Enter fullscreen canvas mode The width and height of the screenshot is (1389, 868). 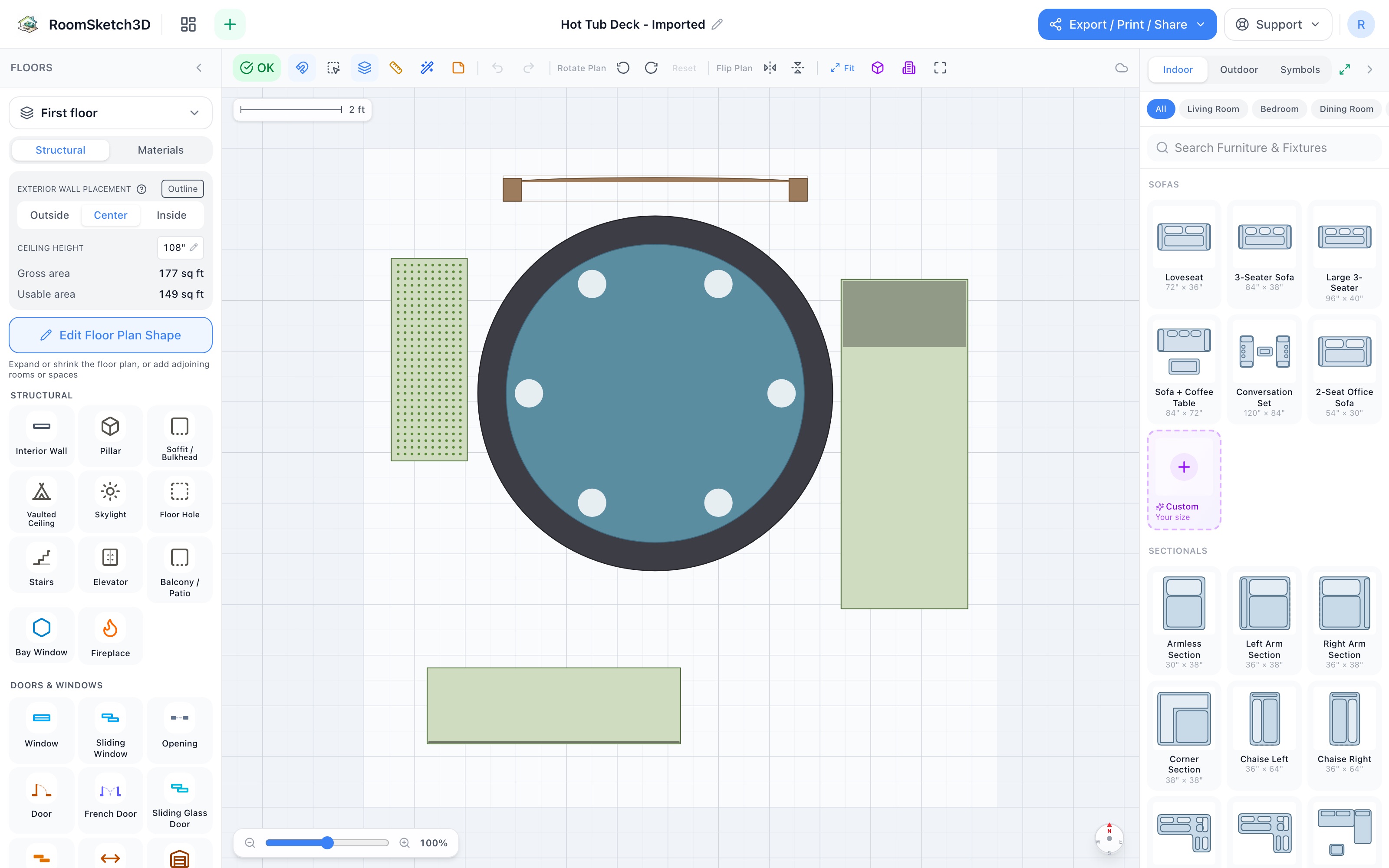(940, 68)
